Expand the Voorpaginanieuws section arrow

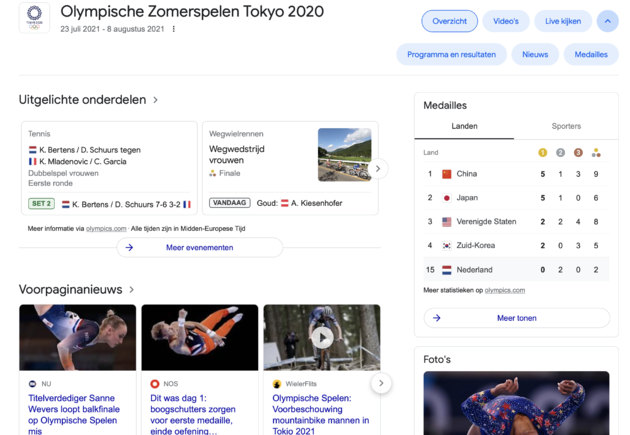(131, 290)
